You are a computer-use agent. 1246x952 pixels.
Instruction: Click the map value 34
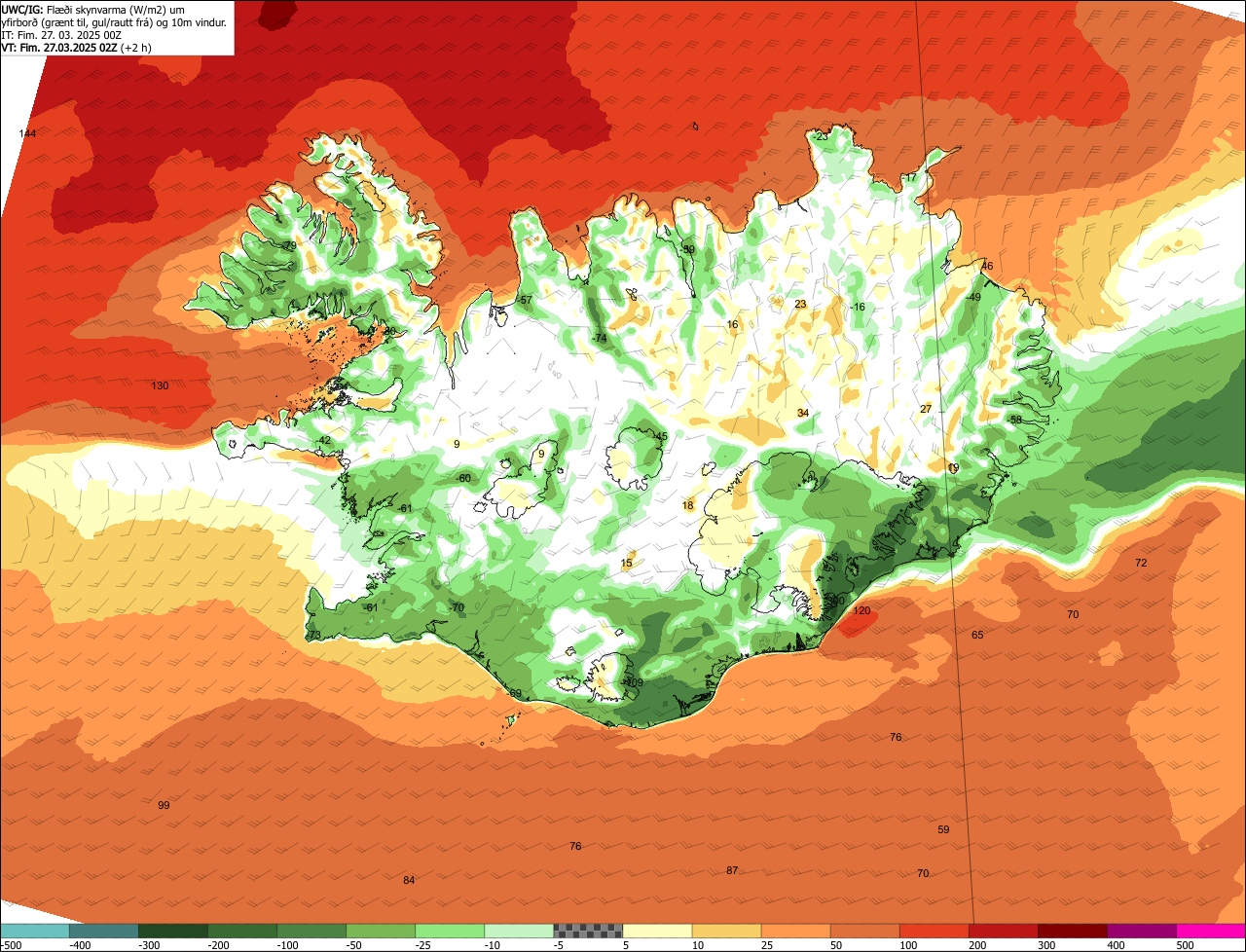point(803,413)
